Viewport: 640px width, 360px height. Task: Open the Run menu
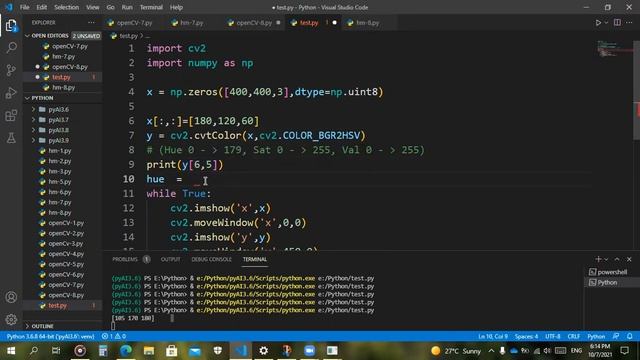pos(127,7)
